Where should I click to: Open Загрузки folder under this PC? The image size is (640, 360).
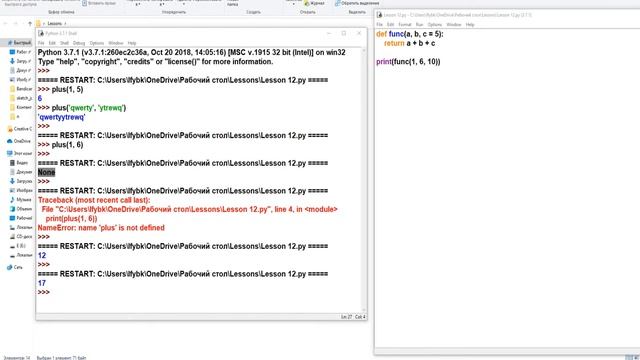pyautogui.click(x=21, y=181)
